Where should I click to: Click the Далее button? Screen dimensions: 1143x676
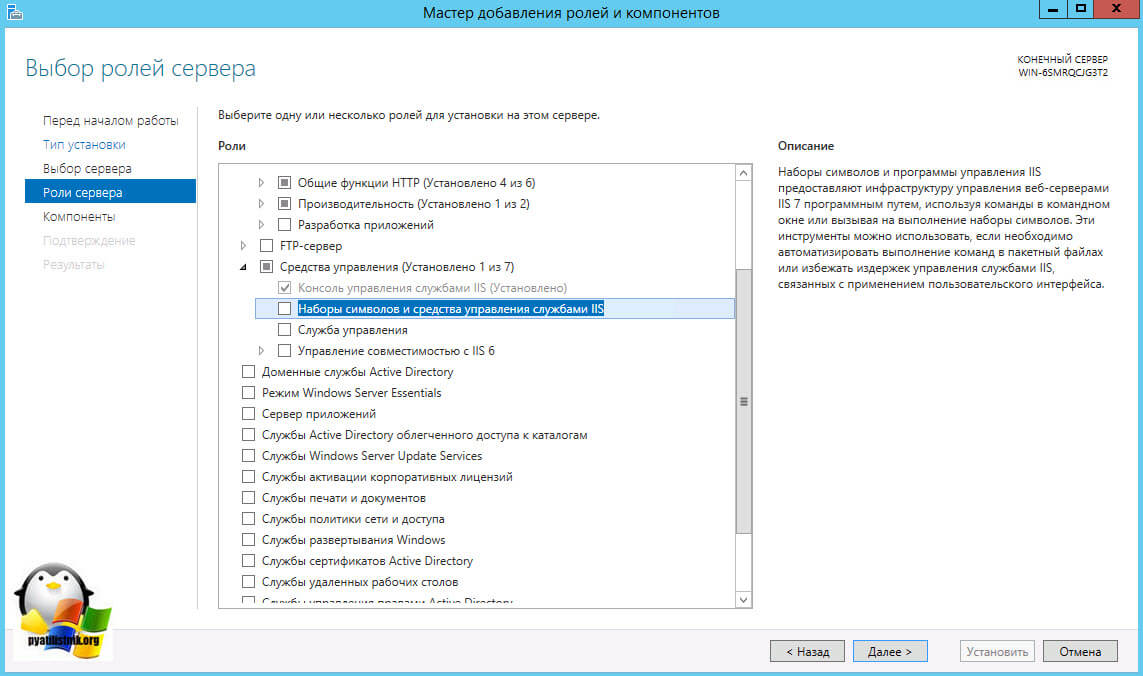890,651
